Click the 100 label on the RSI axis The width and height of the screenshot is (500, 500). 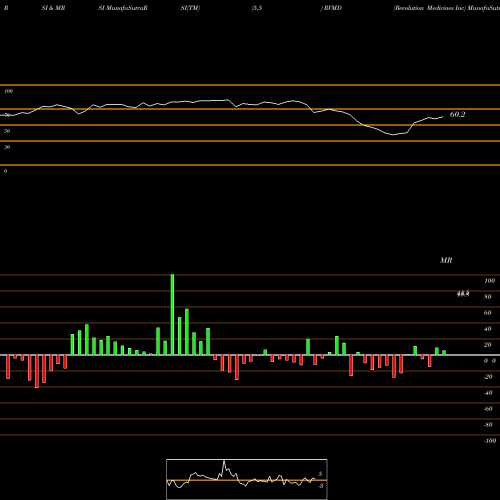[8, 91]
